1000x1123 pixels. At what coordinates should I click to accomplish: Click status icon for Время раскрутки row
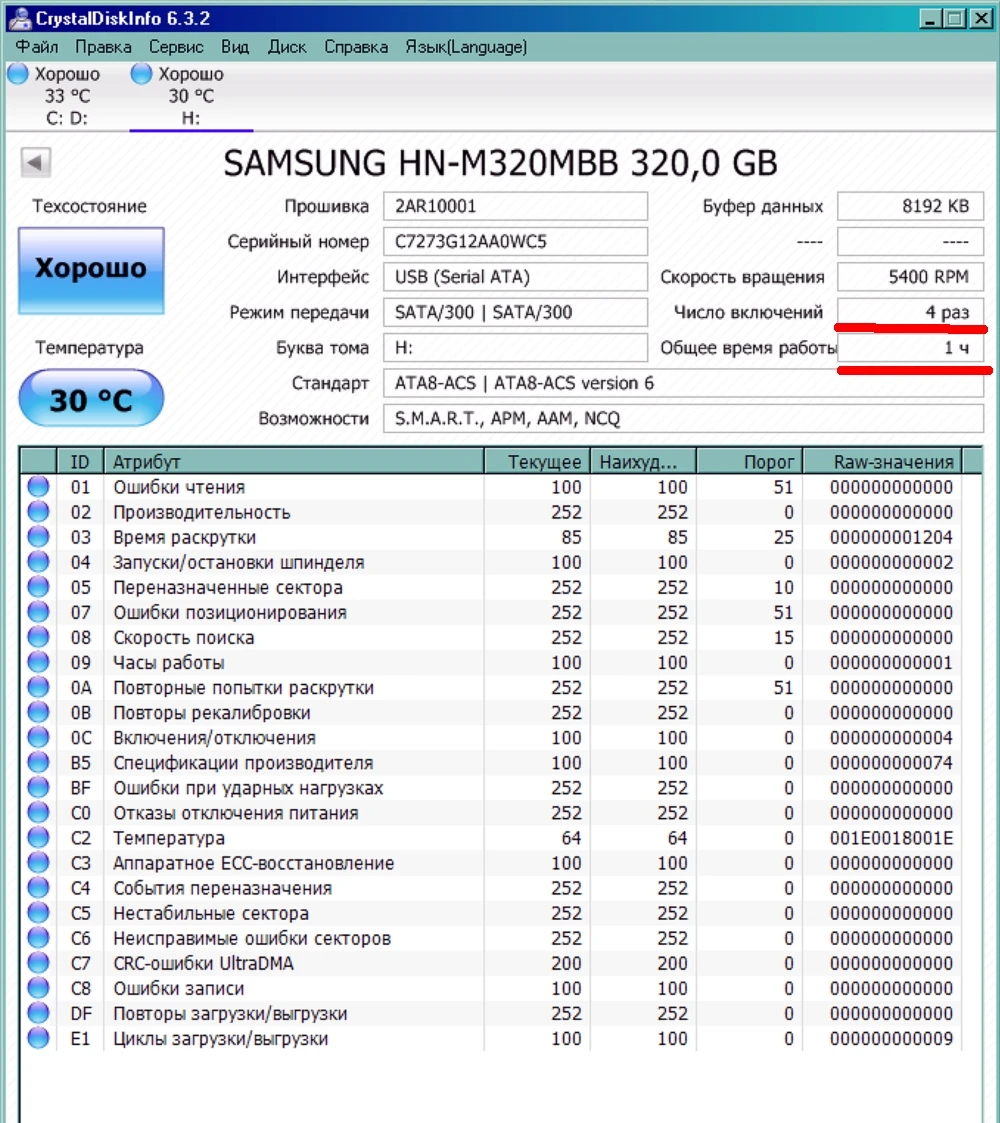39,537
